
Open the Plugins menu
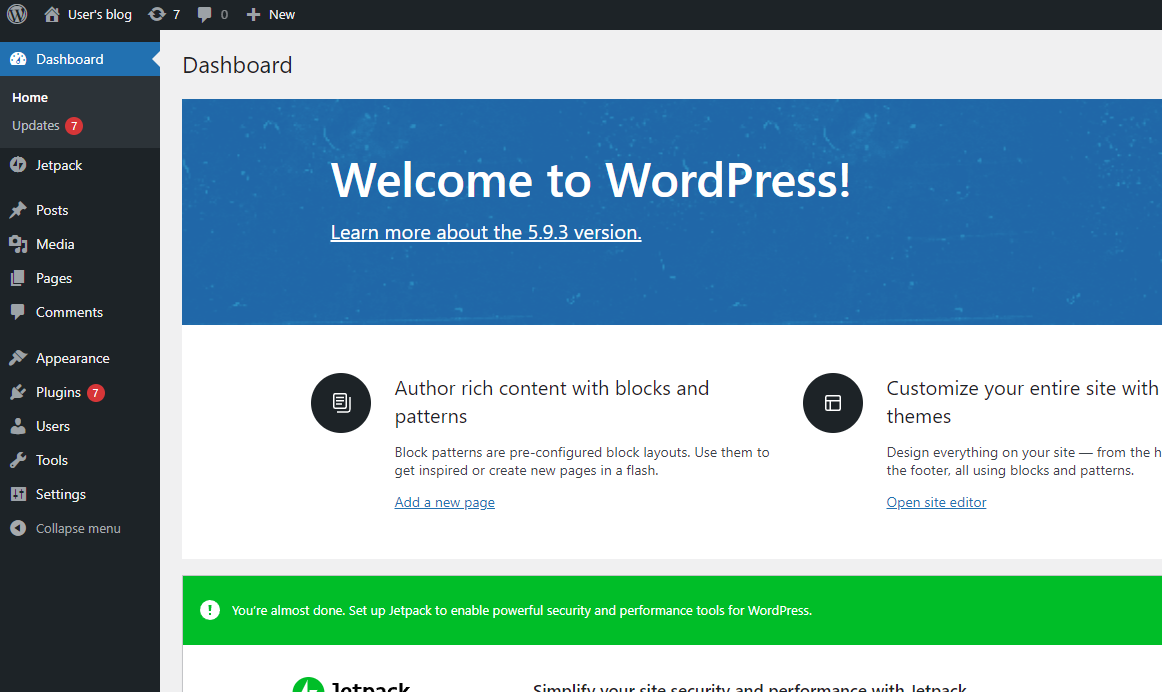pos(79,393)
